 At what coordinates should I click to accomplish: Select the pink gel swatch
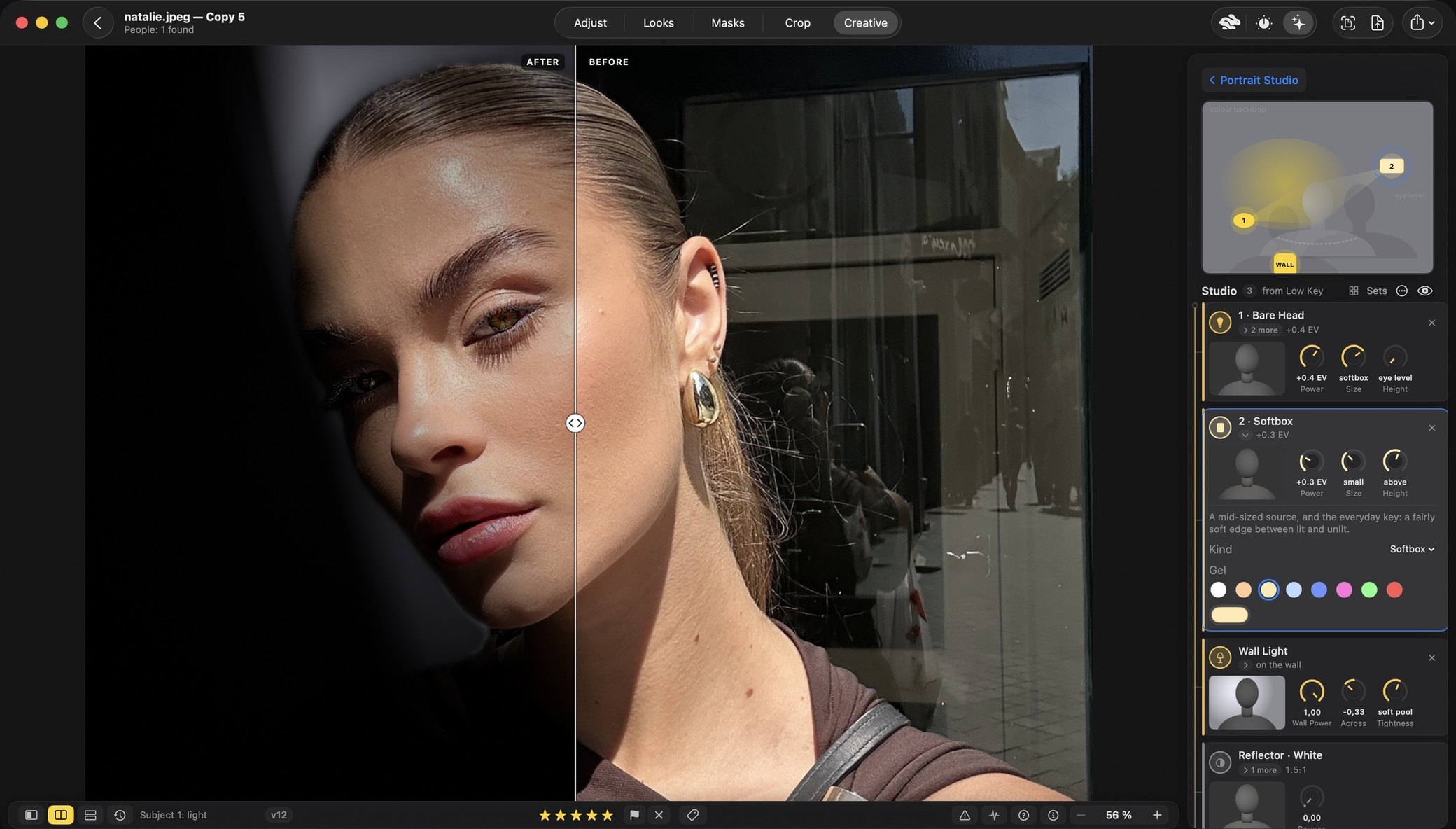(1344, 590)
